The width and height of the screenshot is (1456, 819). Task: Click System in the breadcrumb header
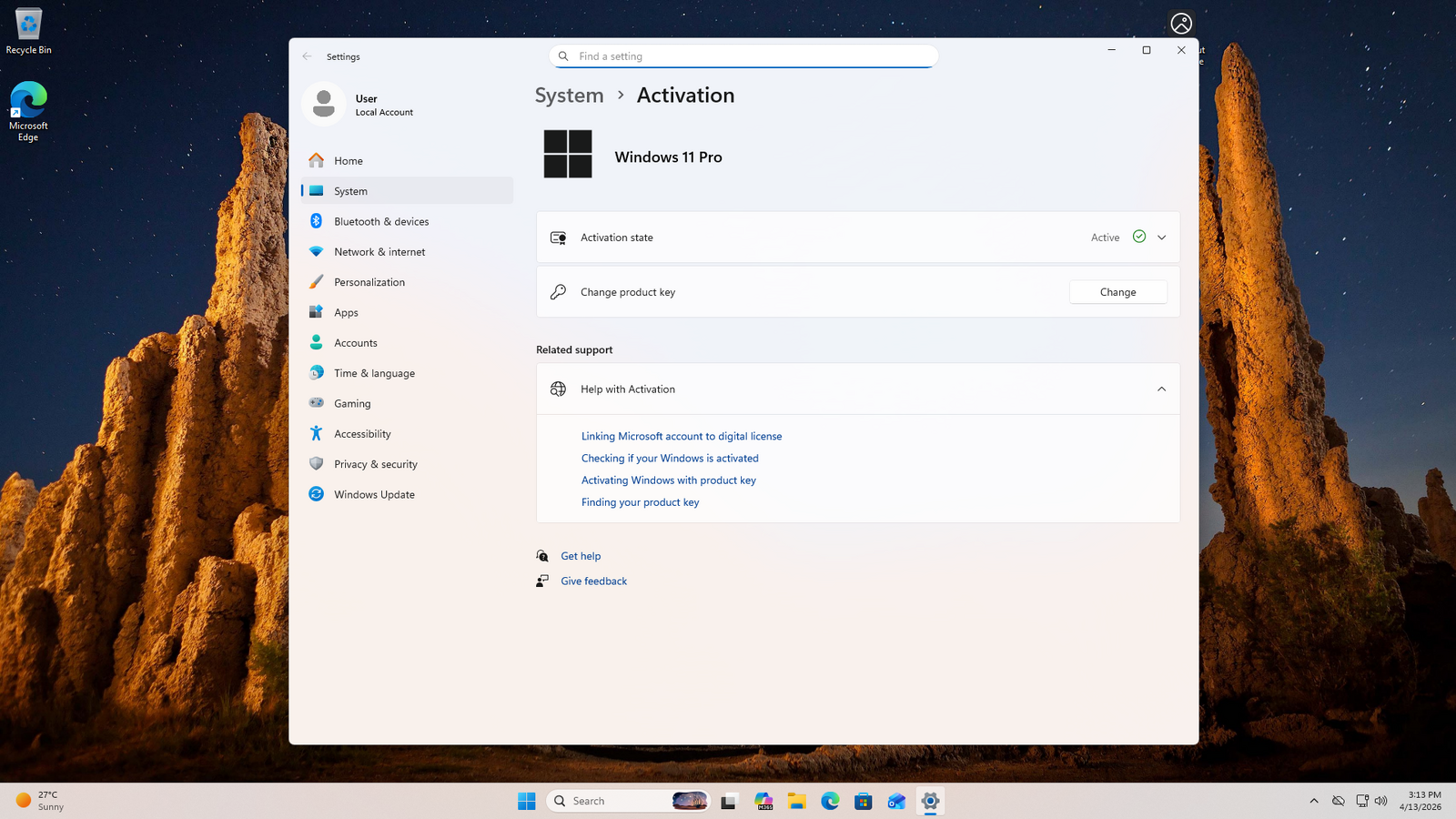point(569,96)
